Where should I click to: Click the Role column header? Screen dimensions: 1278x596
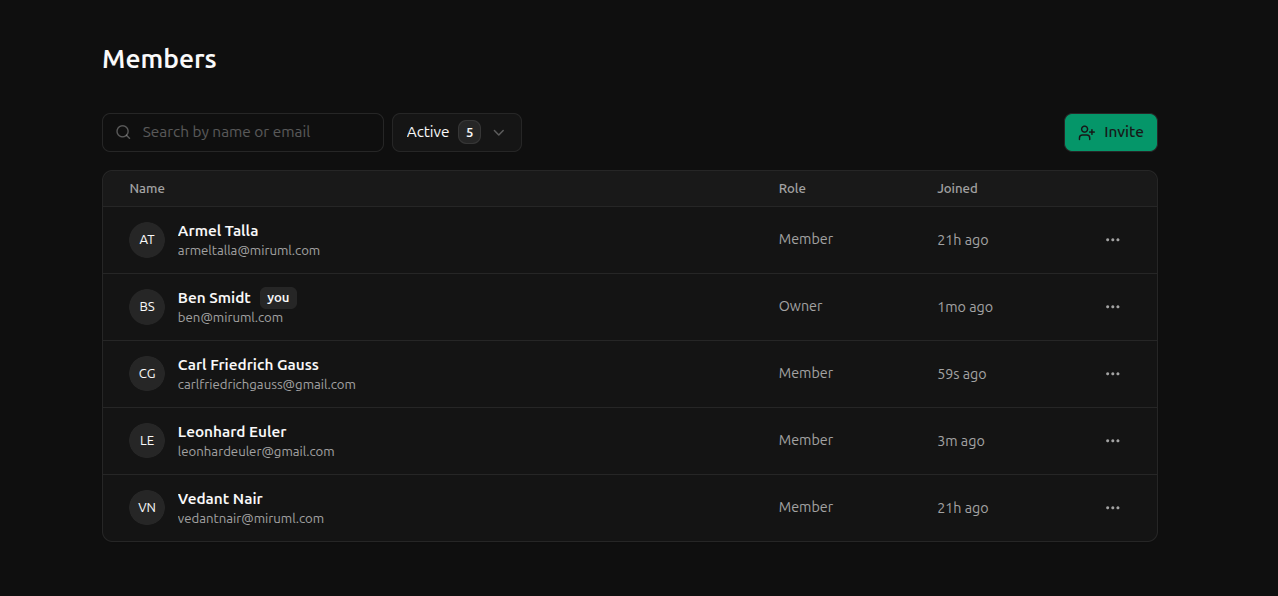(x=792, y=189)
